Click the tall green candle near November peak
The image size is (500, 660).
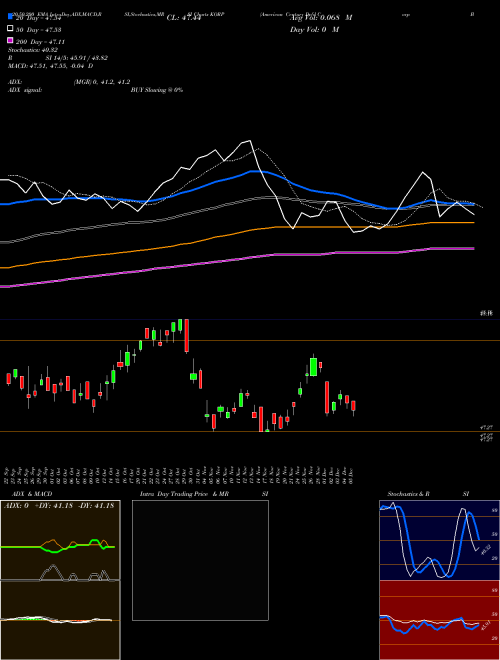(313, 366)
